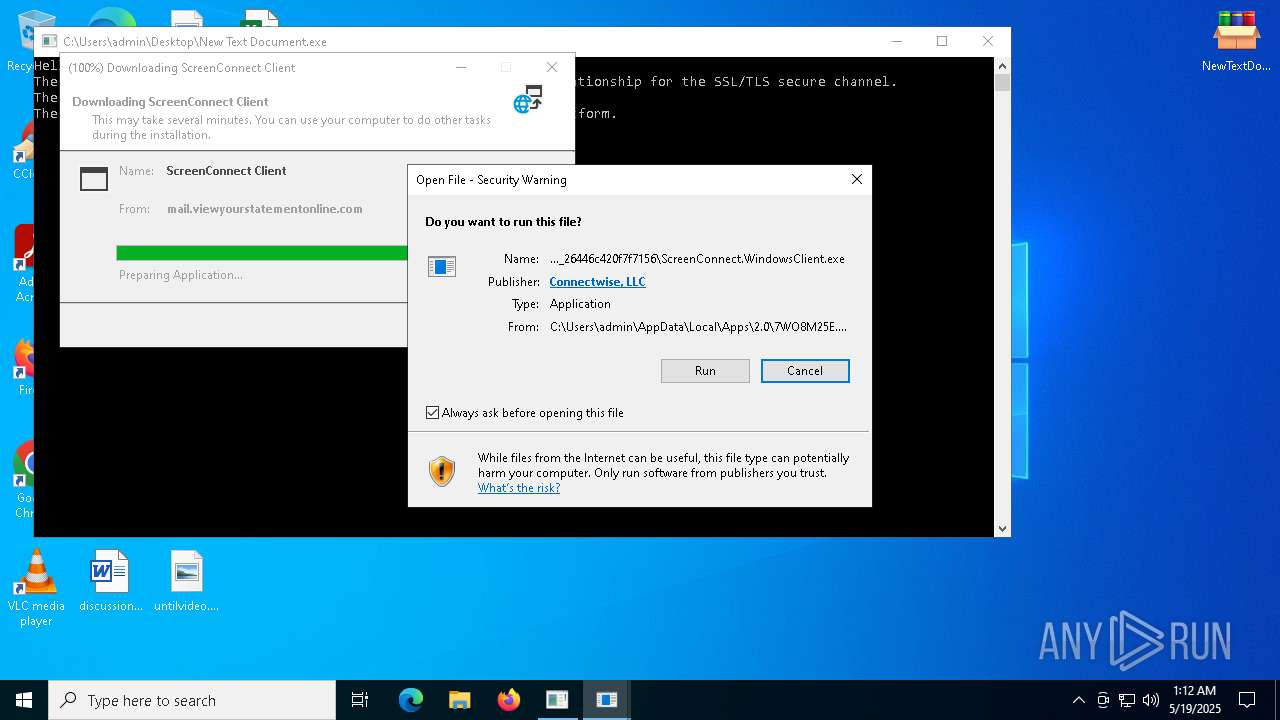Open the network status tray icon
The width and height of the screenshot is (1280, 720).
coord(1127,700)
